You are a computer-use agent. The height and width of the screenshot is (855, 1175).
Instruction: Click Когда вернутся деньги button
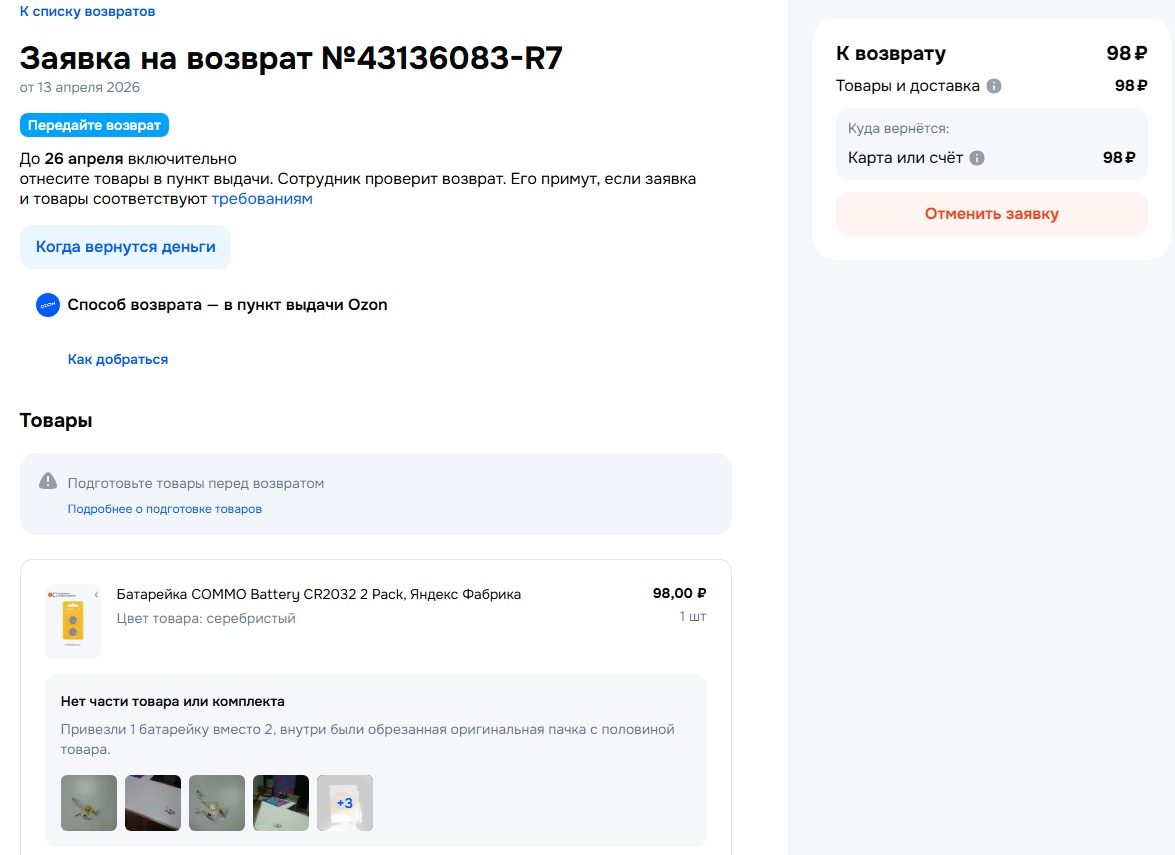pos(125,247)
